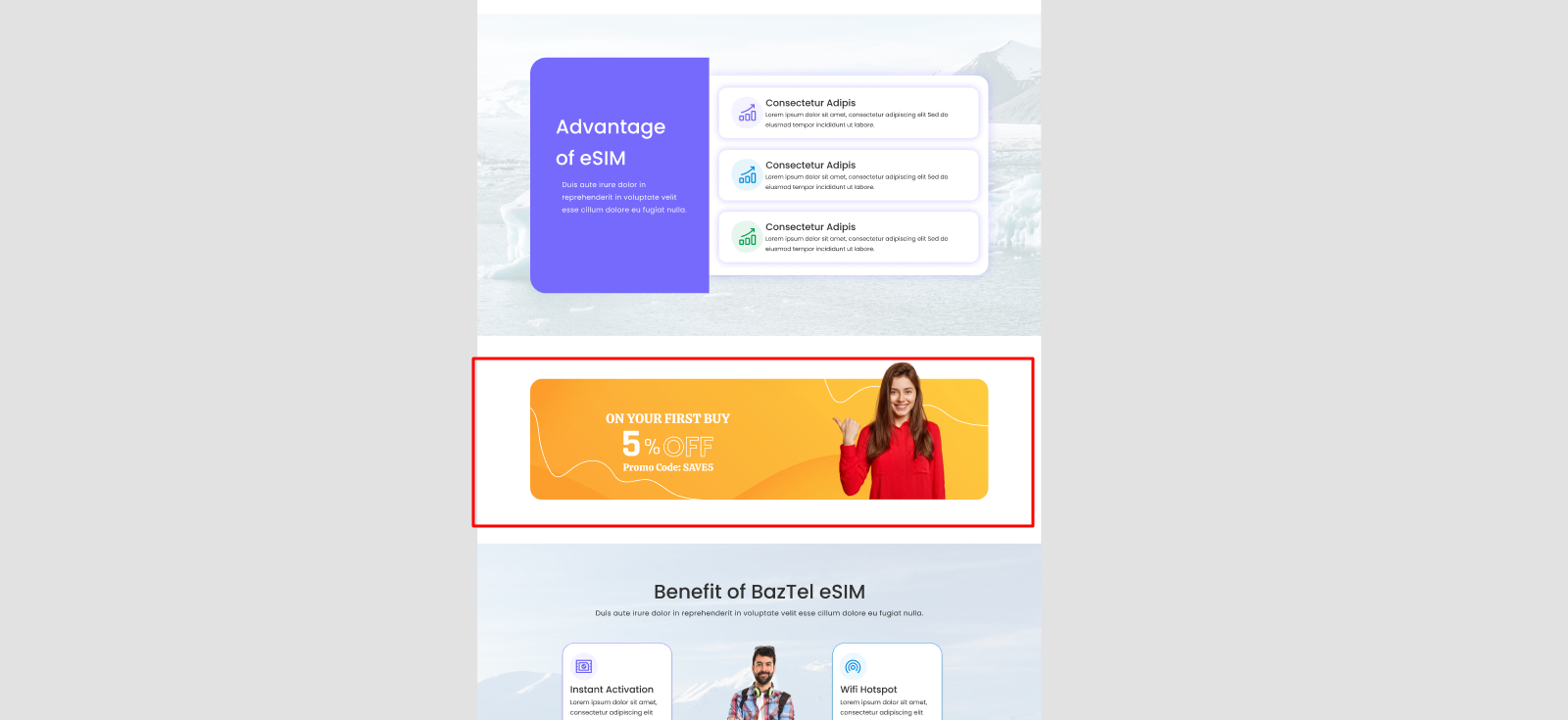
Task: Click the Lorem ipsum text under Wifi Hotspot
Action: point(883,707)
